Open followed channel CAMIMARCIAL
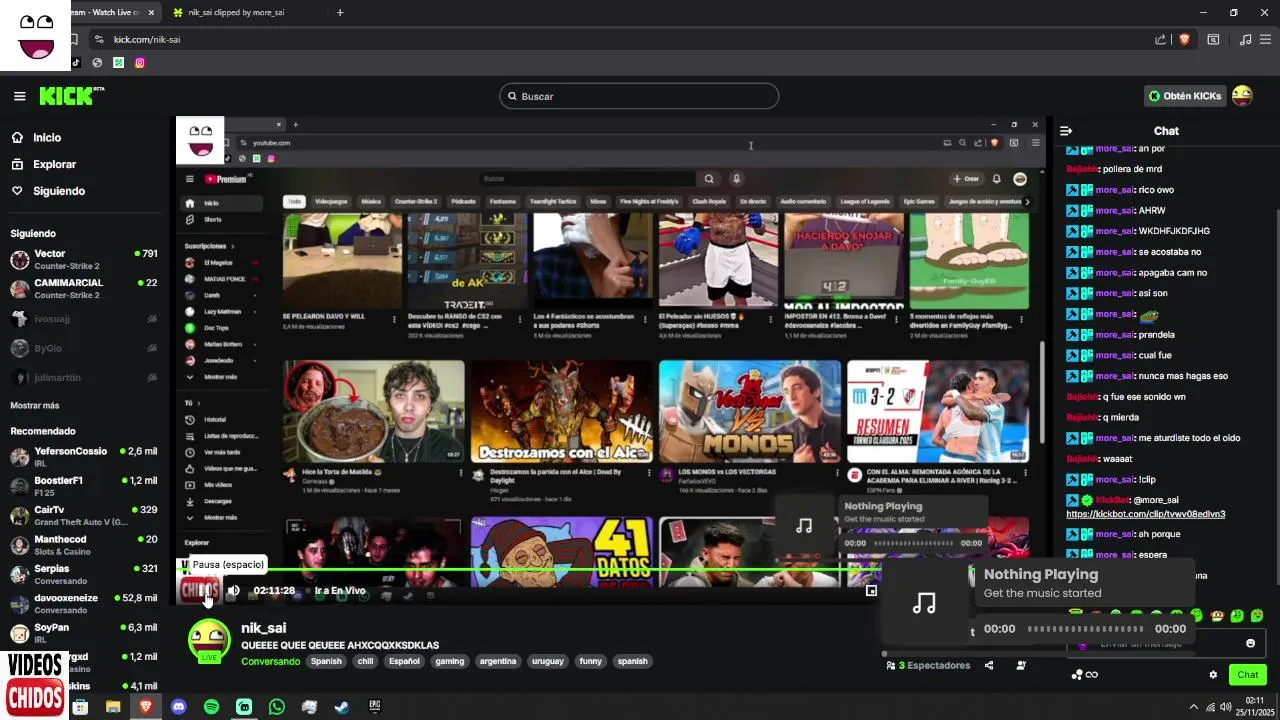This screenshot has width=1280, height=720. pyautogui.click(x=84, y=289)
